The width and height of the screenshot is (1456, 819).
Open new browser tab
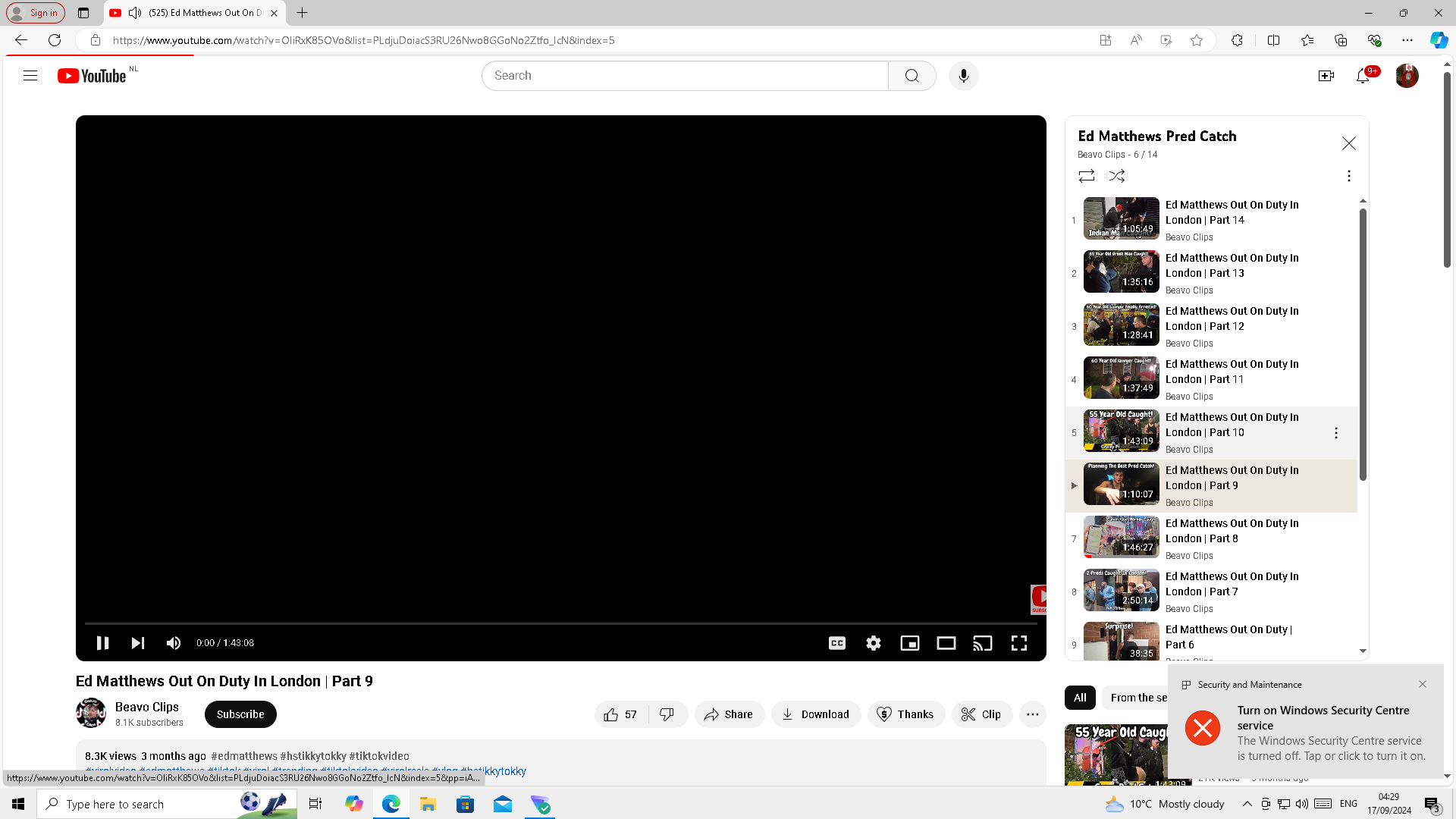click(302, 13)
